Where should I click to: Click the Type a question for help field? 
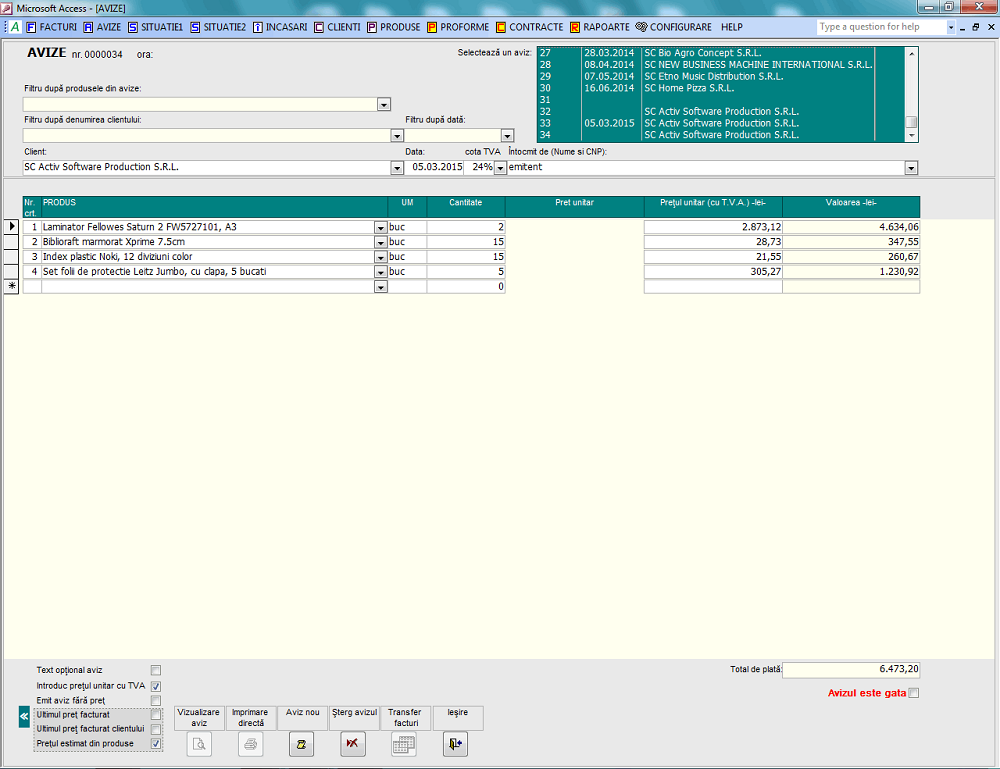(881, 27)
